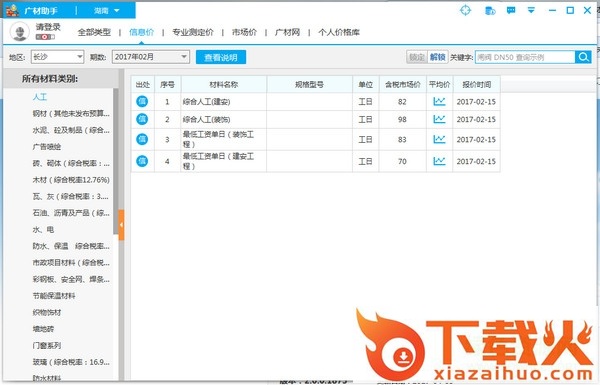Open the 地区 长沙 dropdown
This screenshot has width=600, height=385.
pyautogui.click(x=57, y=57)
